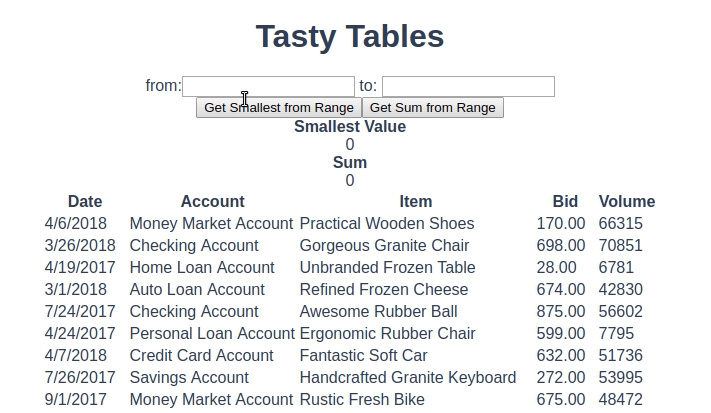The width and height of the screenshot is (711, 413).
Task: Select the Gorgeous Granite Chair cell
Action: 383,245
